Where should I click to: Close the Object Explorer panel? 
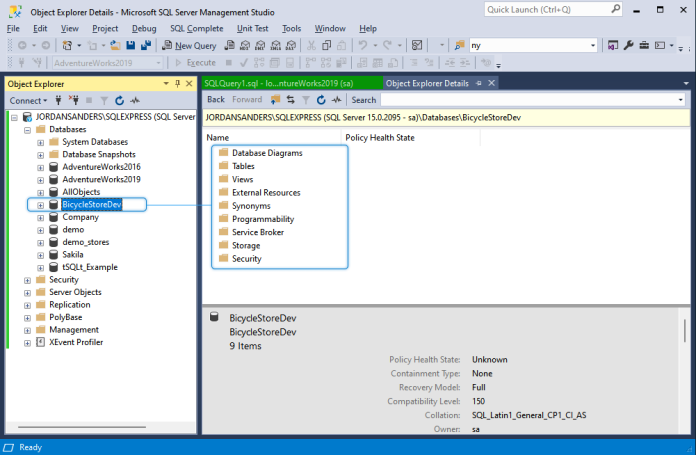[189, 83]
